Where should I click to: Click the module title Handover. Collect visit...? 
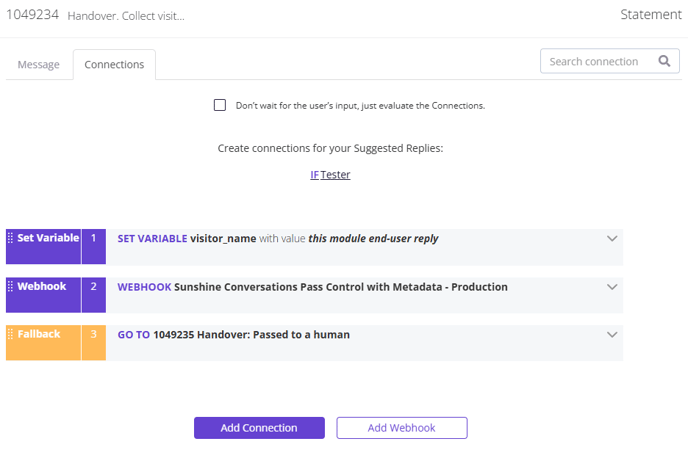[x=126, y=16]
